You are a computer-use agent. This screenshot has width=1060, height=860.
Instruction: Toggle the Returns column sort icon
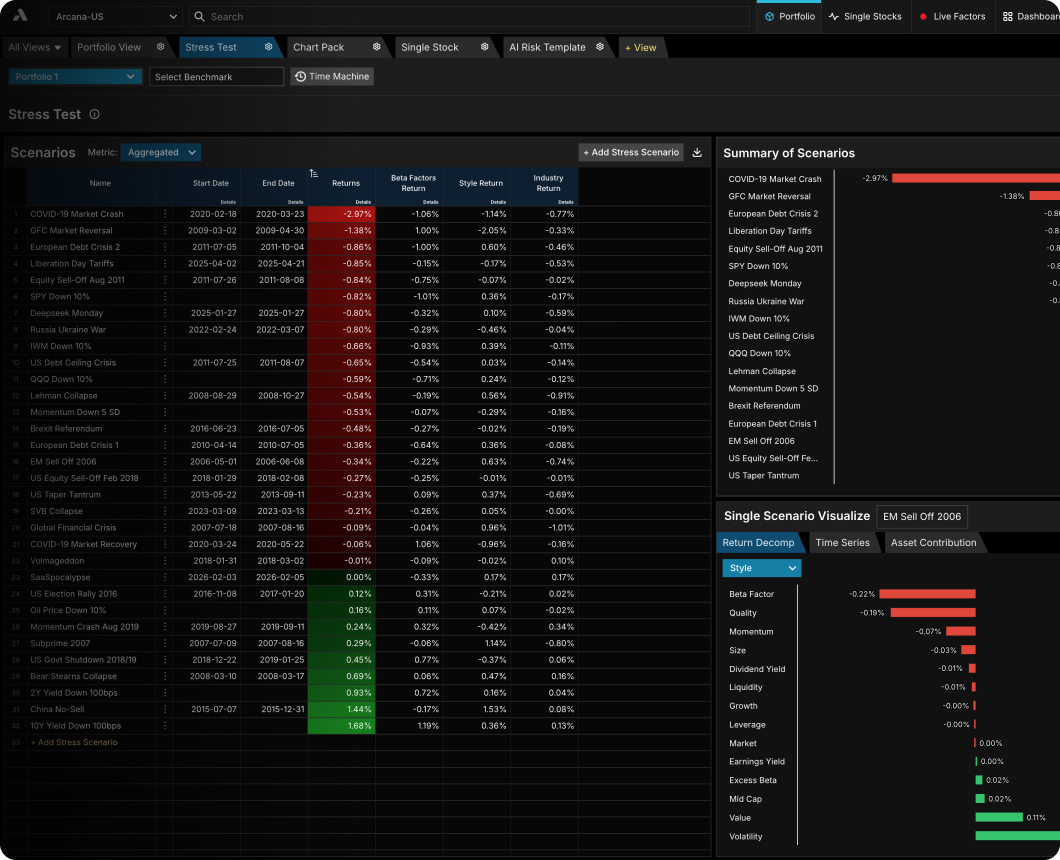tap(314, 174)
